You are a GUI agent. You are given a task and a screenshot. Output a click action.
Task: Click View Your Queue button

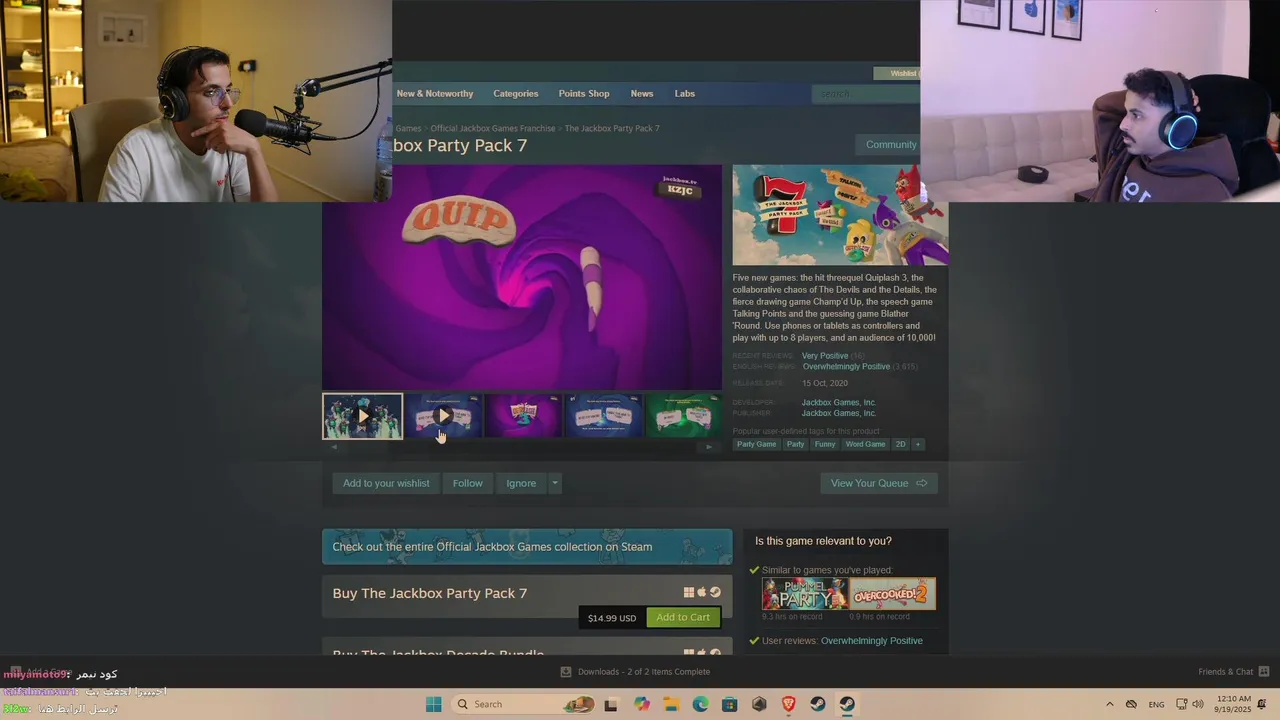point(879,483)
